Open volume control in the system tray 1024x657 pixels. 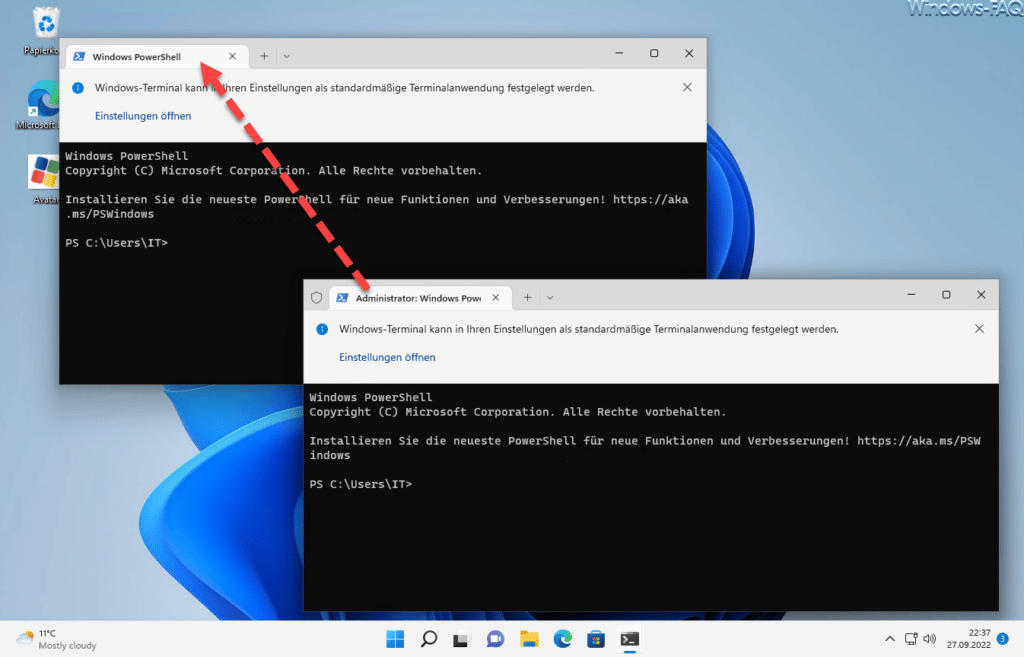[x=929, y=639]
